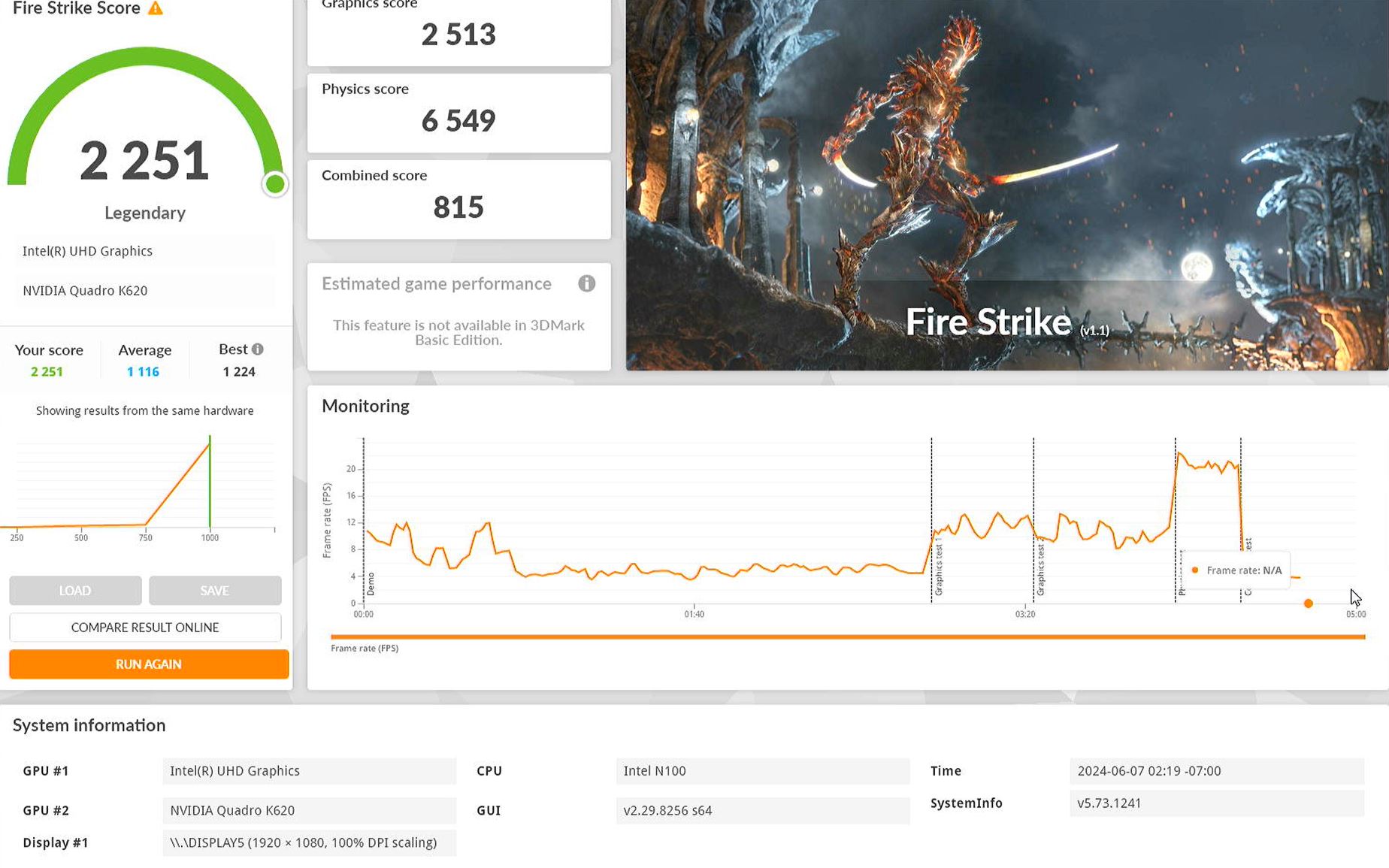Click the Display #1 DISPLAY5 field

[x=309, y=842]
